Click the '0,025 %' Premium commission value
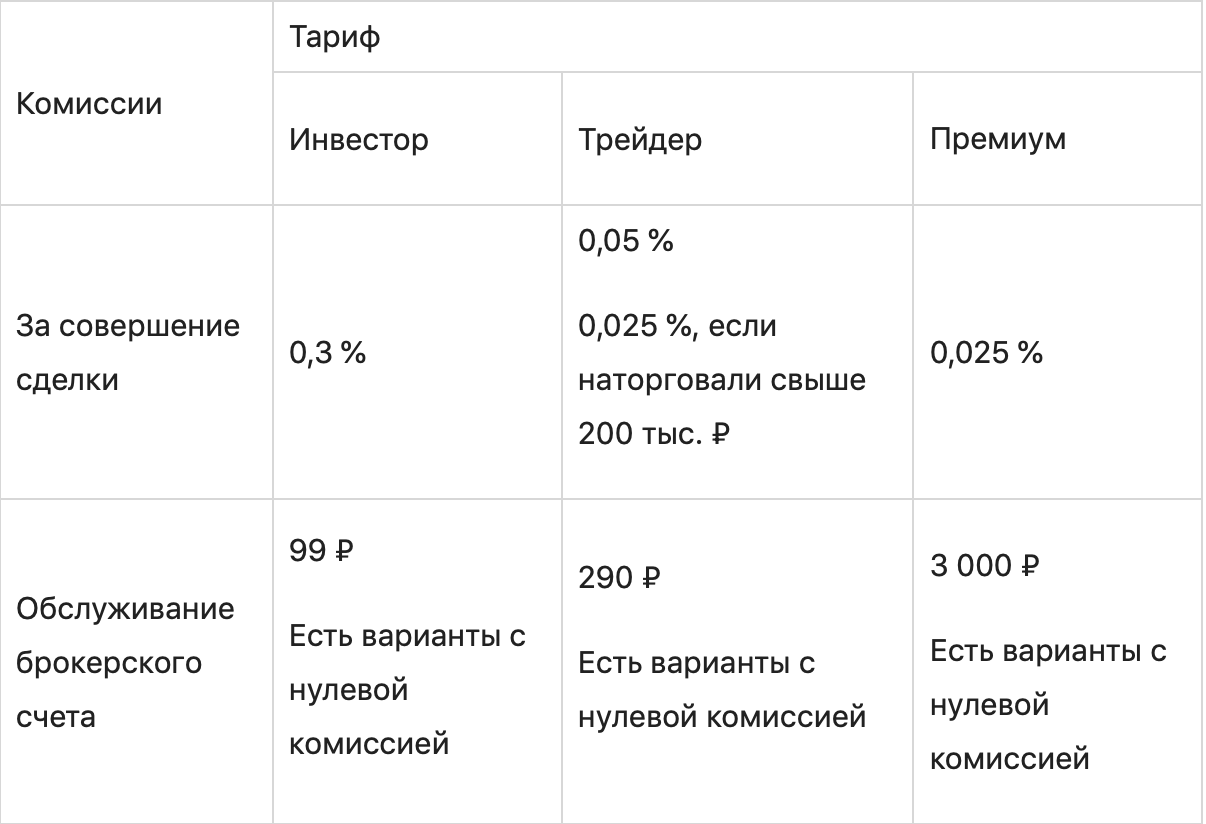Image resolution: width=1206 pixels, height=824 pixels. 986,354
